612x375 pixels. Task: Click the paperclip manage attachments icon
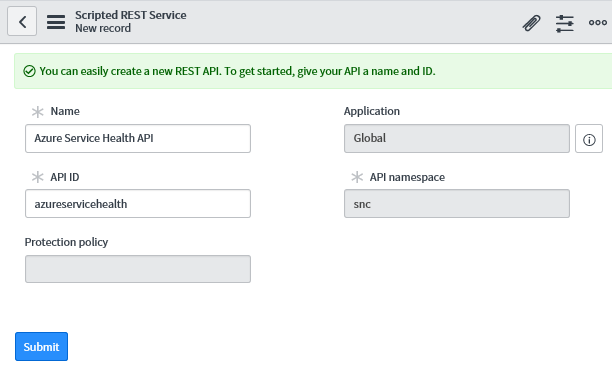532,23
